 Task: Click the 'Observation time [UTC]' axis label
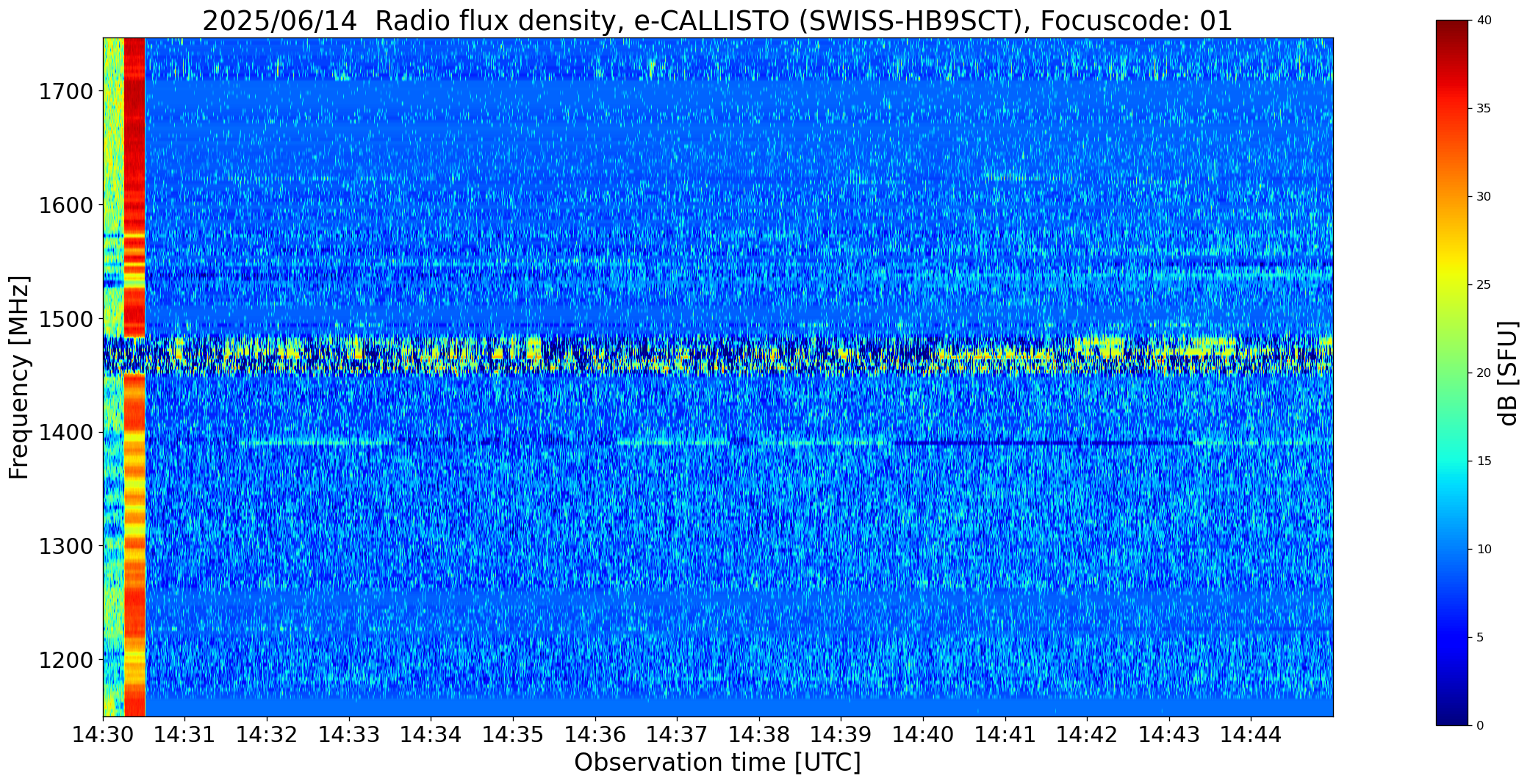pyautogui.click(x=717, y=763)
